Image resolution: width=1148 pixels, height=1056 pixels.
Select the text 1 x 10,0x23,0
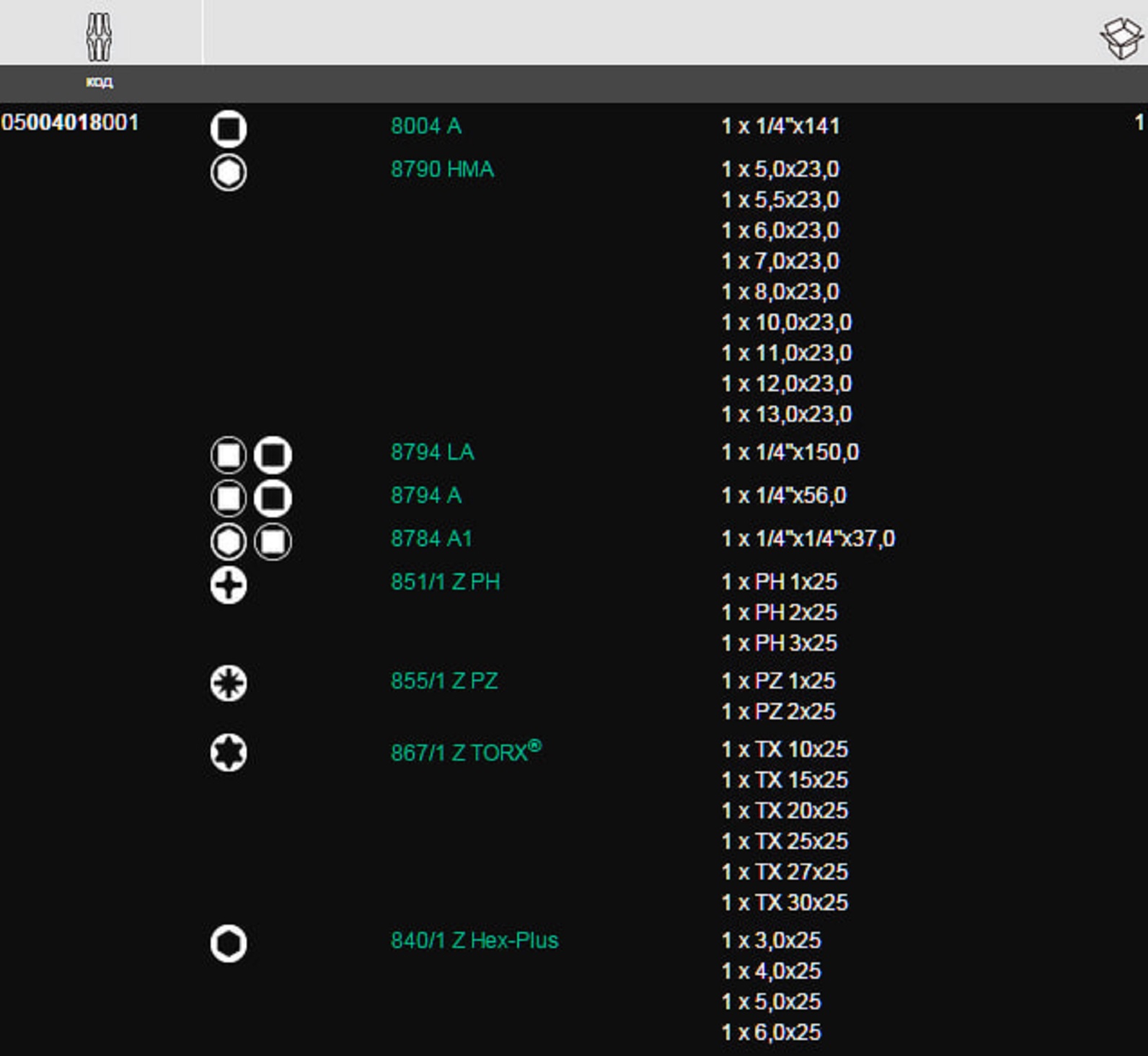[x=787, y=322]
